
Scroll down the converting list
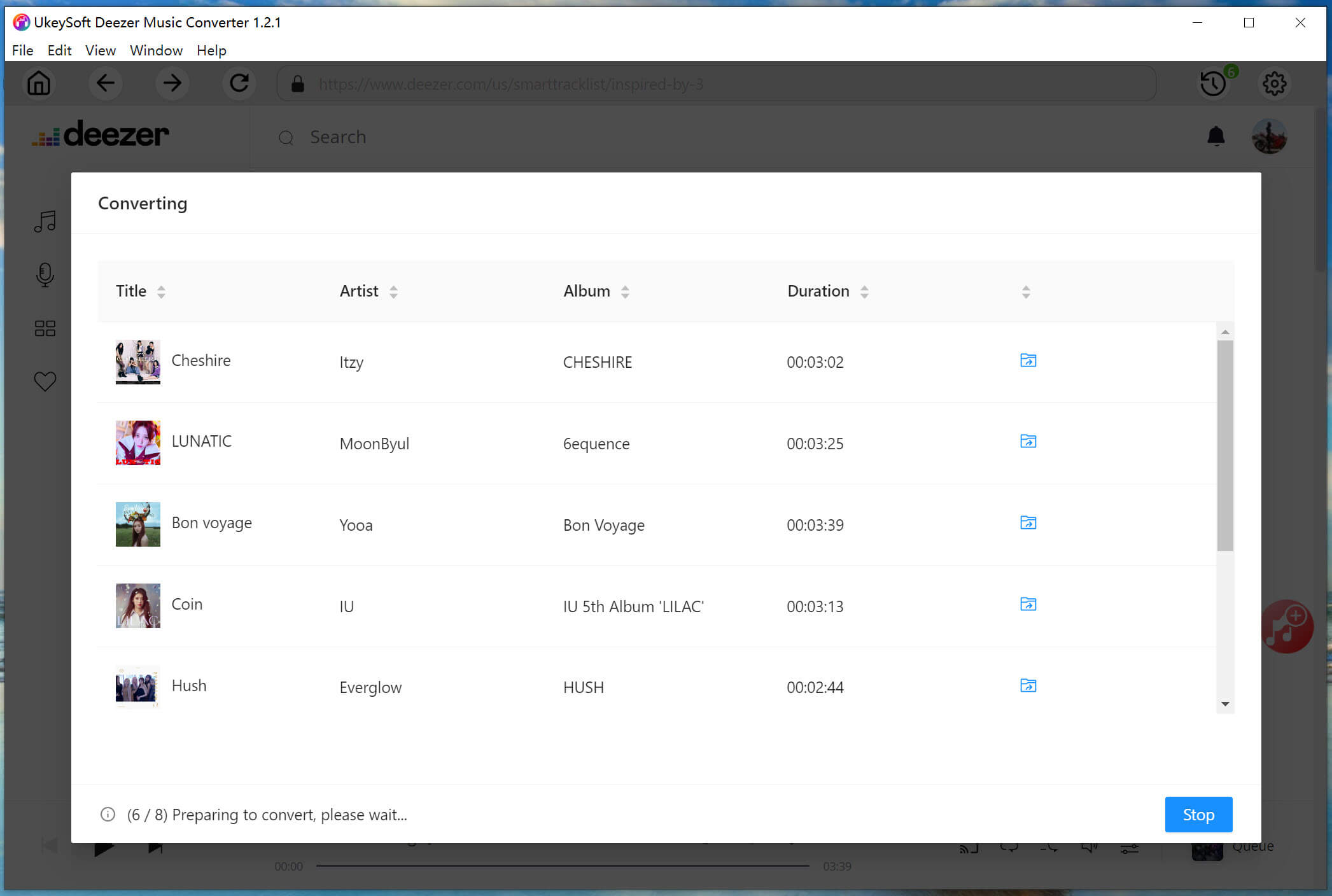coord(1224,703)
